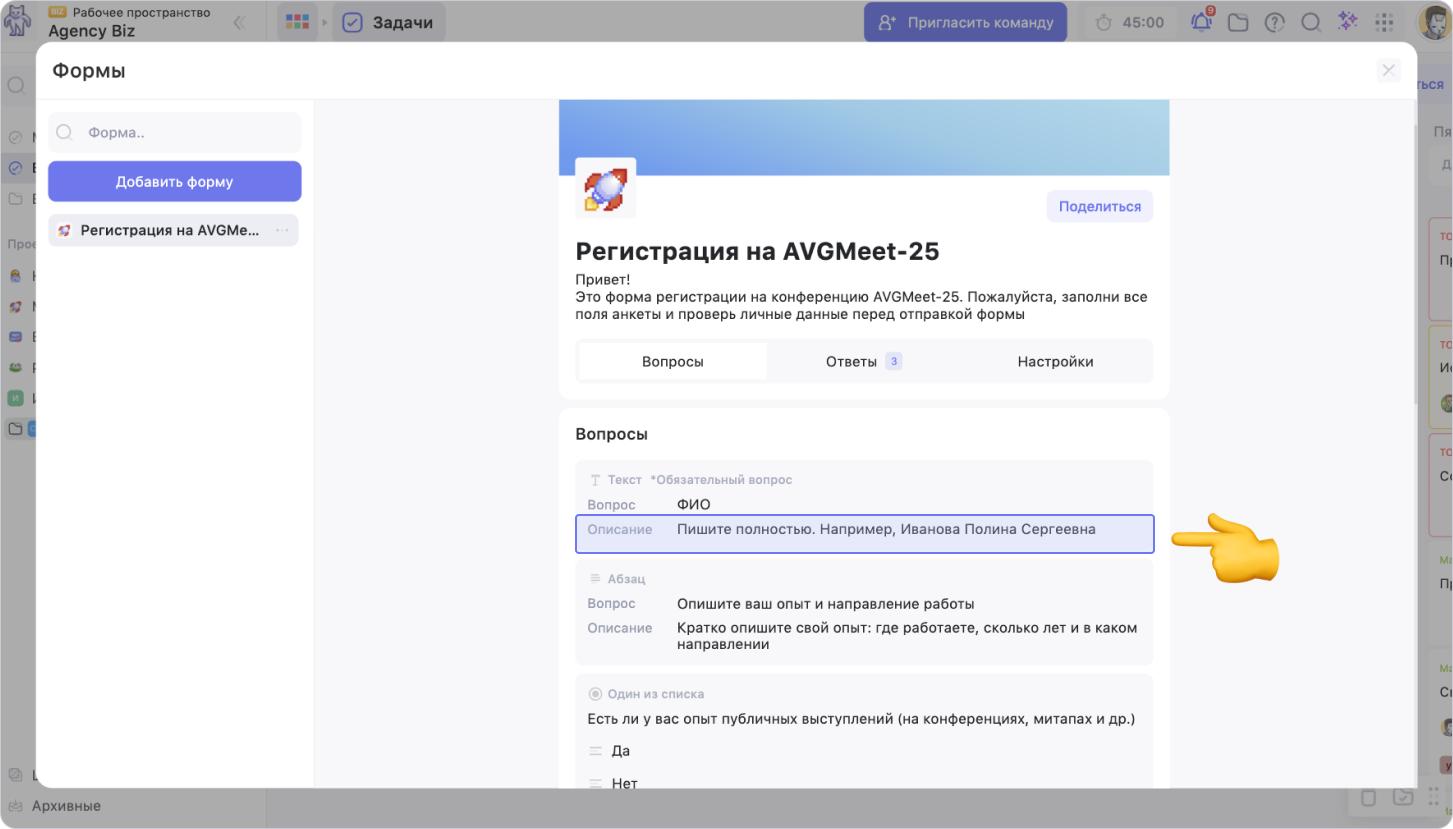Open the notifications bell icon
Viewport: 1453px width, 829px height.
tap(1201, 22)
